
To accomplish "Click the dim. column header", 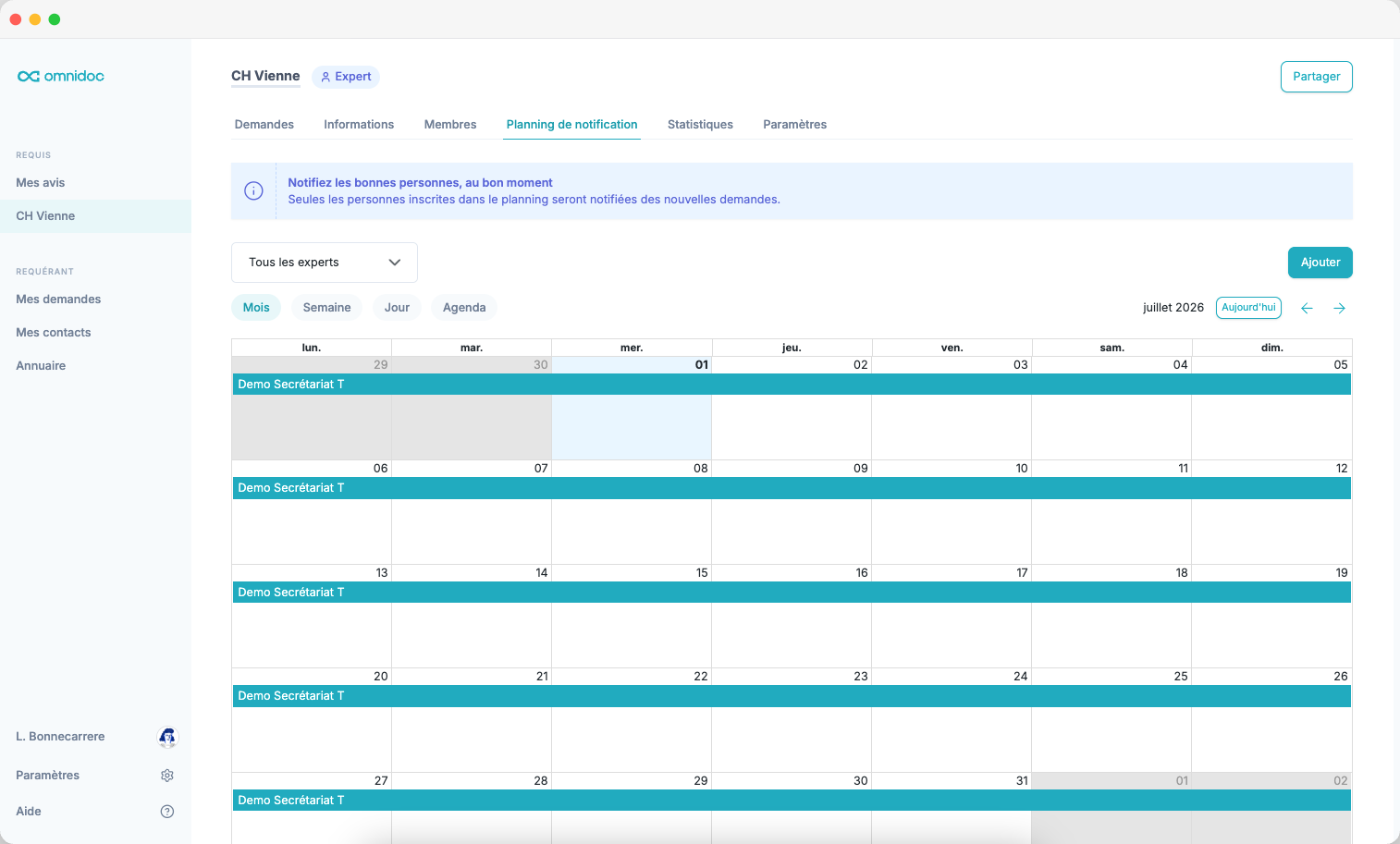I will click(1272, 348).
